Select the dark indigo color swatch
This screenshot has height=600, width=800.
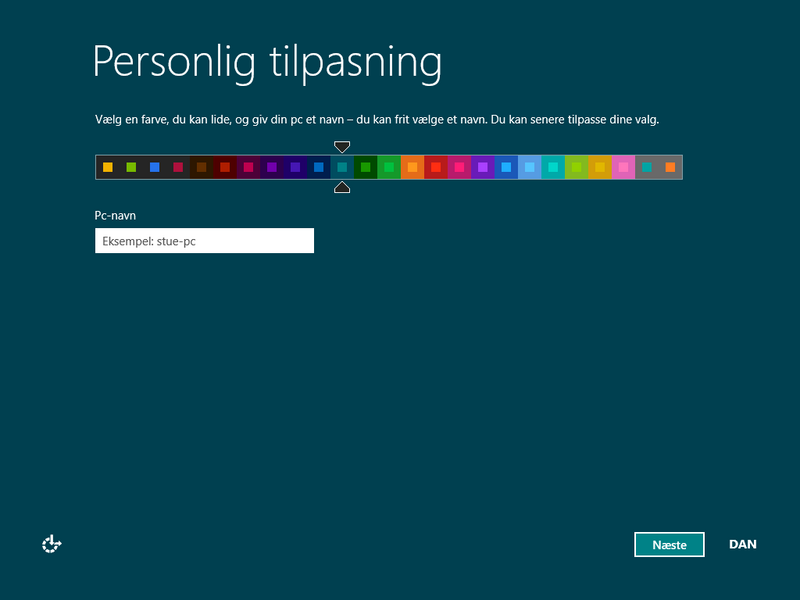tap(295, 167)
